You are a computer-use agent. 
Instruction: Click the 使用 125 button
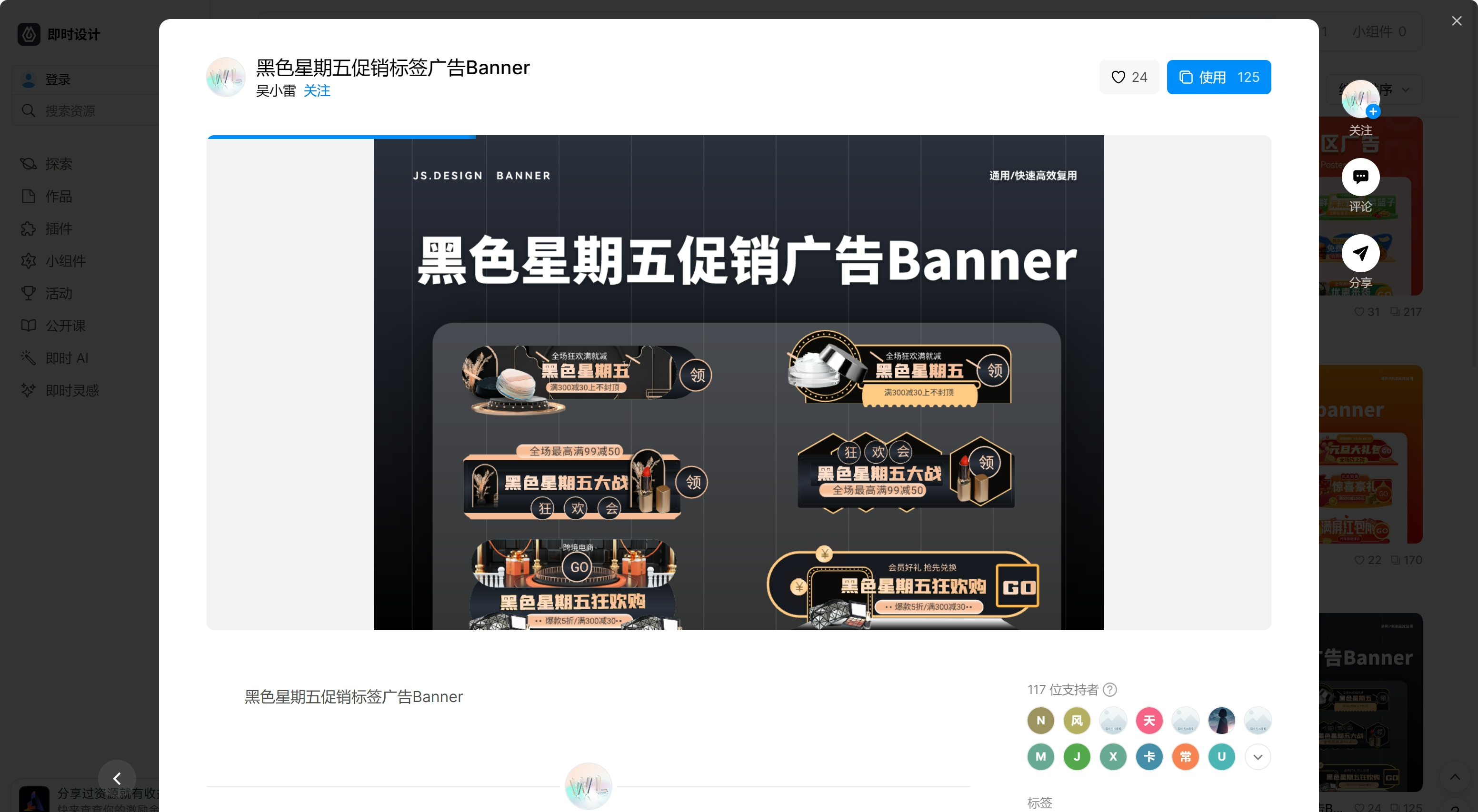click(x=1218, y=77)
